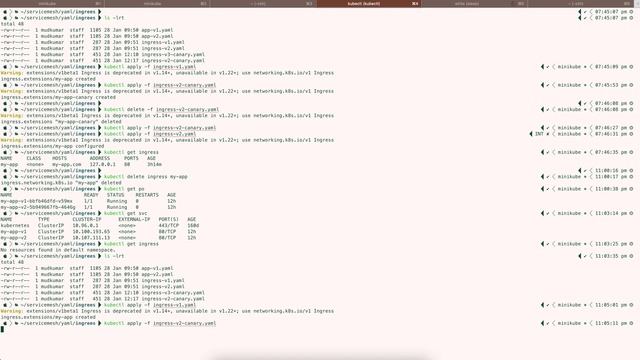
Task: Click the clock icon beside 07:46:35 pm
Action: [x=631, y=152]
